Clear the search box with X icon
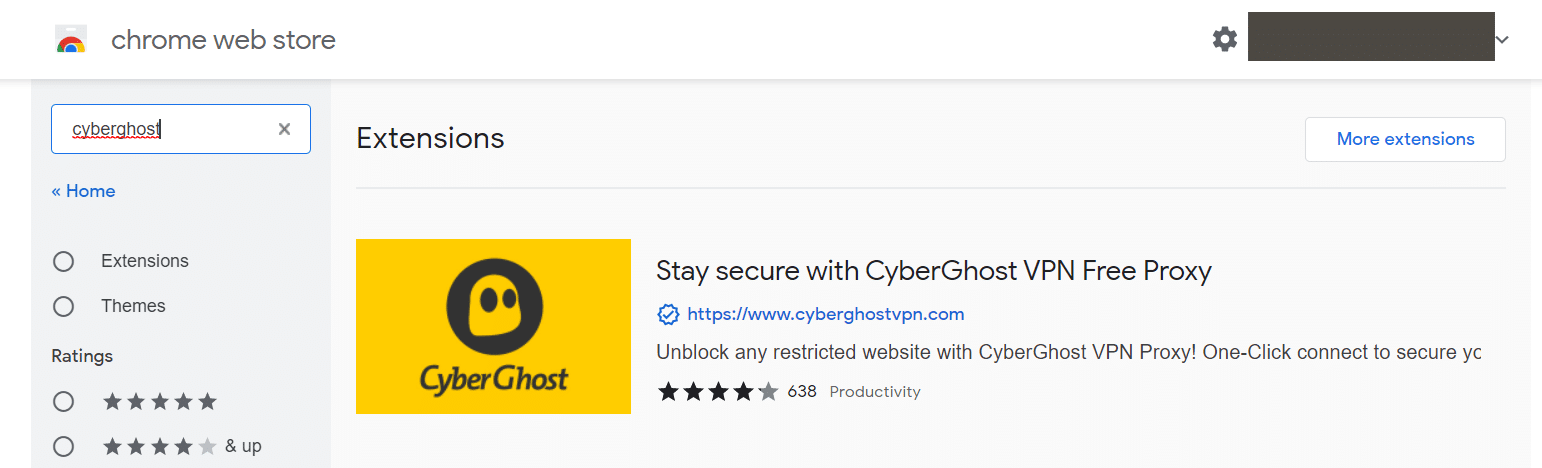The height and width of the screenshot is (468, 1542). (284, 129)
